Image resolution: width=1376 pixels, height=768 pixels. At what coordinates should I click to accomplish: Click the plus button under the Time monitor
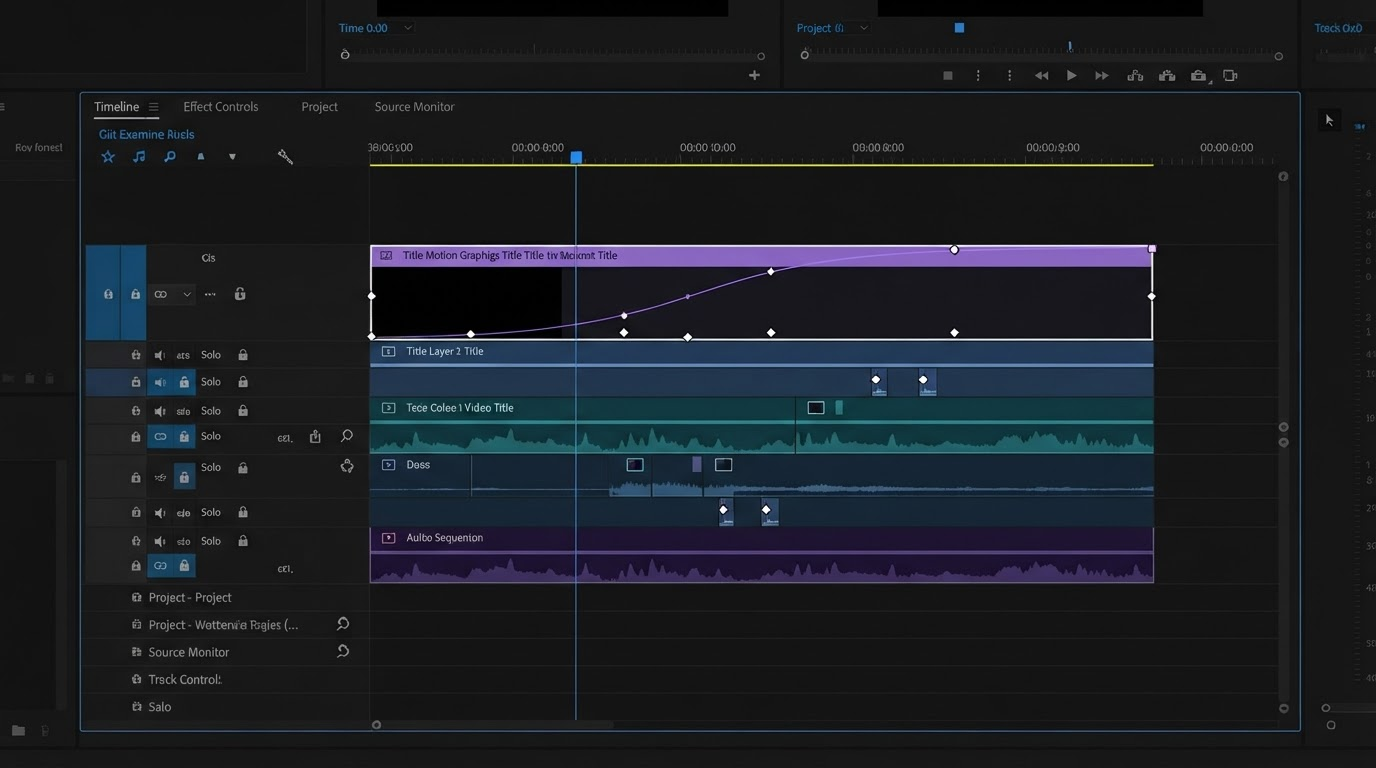(754, 75)
